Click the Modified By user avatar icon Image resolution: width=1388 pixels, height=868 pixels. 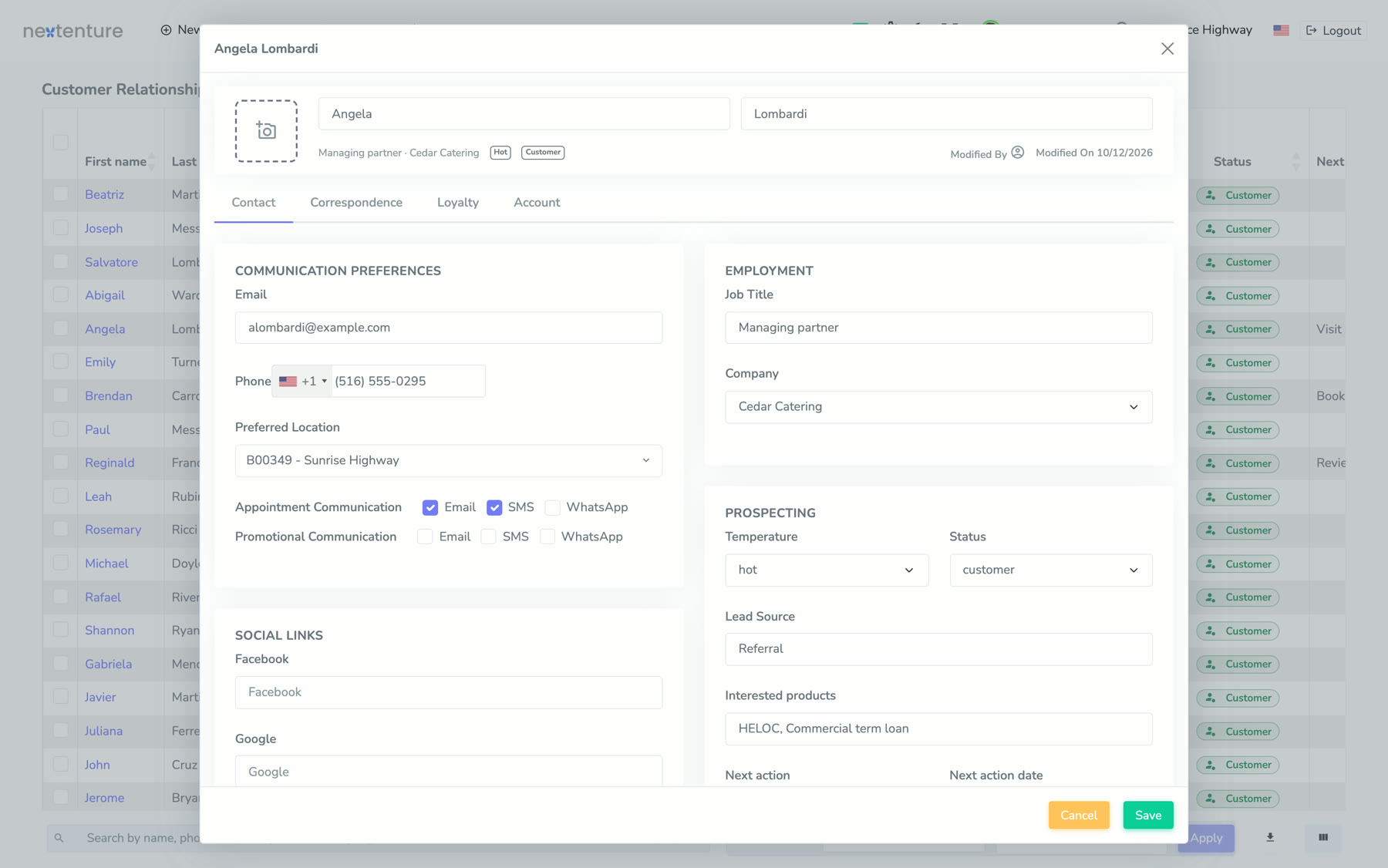point(1018,153)
